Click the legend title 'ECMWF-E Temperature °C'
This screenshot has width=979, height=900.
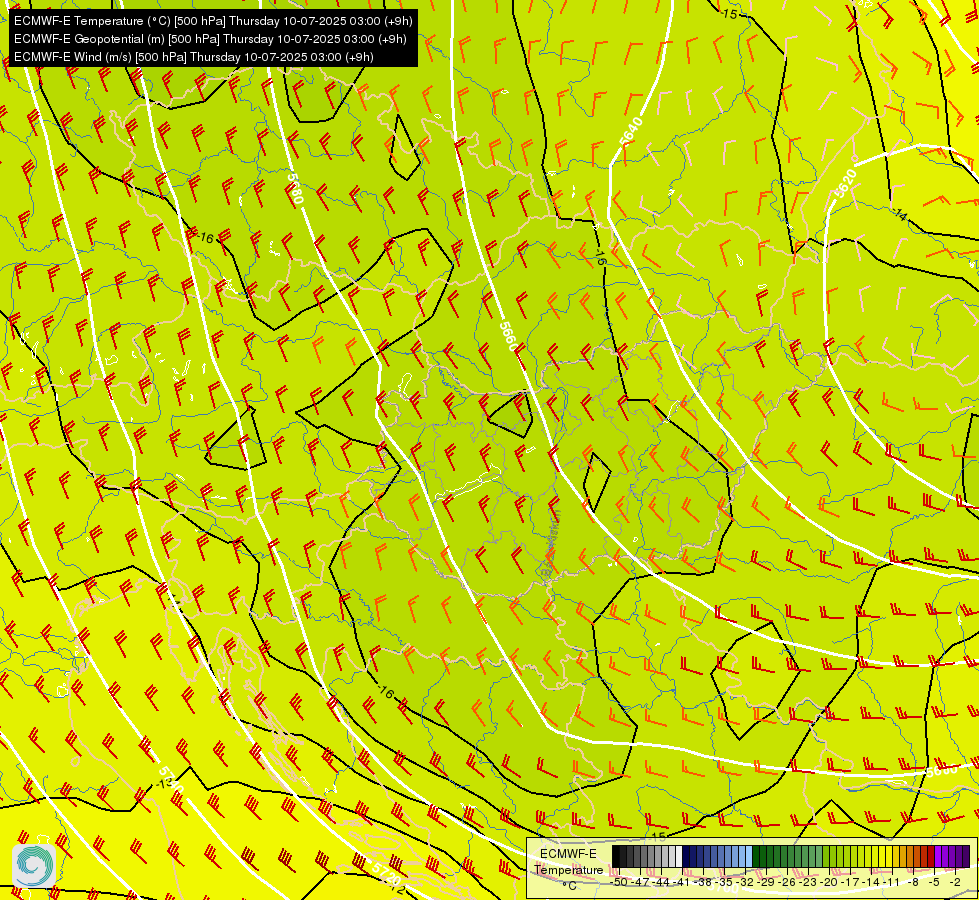(x=569, y=869)
